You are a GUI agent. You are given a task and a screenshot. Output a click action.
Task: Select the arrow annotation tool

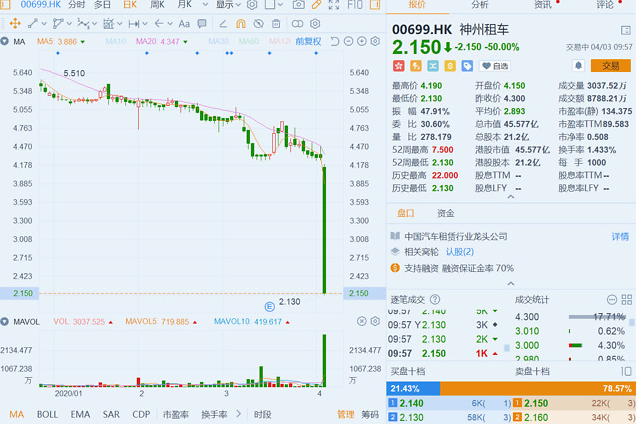click(x=159, y=24)
